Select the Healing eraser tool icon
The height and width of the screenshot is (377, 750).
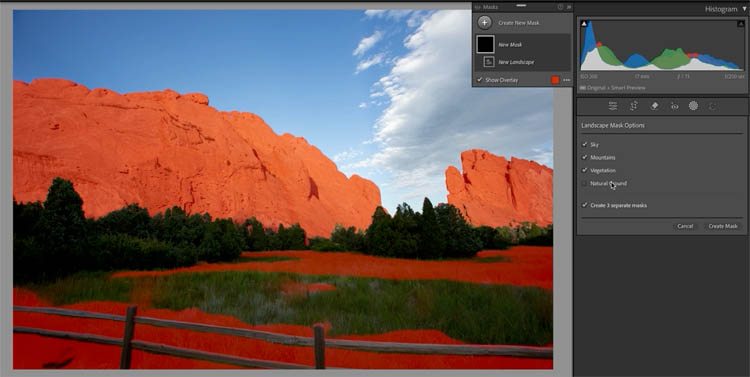pos(655,106)
